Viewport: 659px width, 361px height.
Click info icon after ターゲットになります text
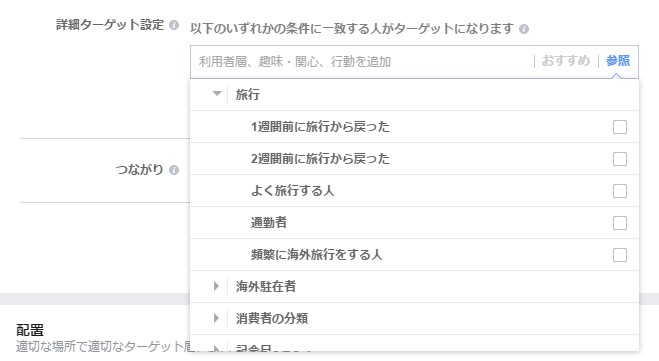pyautogui.click(x=524, y=29)
